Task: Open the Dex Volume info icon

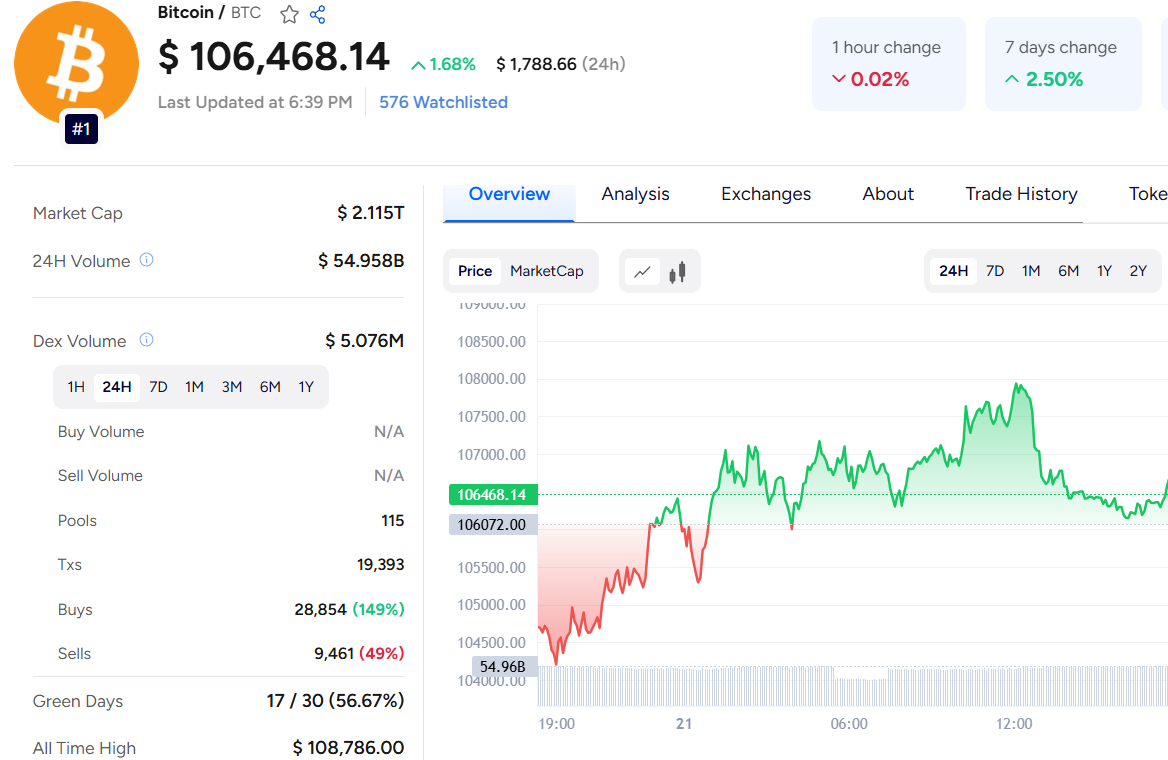Action: point(147,340)
